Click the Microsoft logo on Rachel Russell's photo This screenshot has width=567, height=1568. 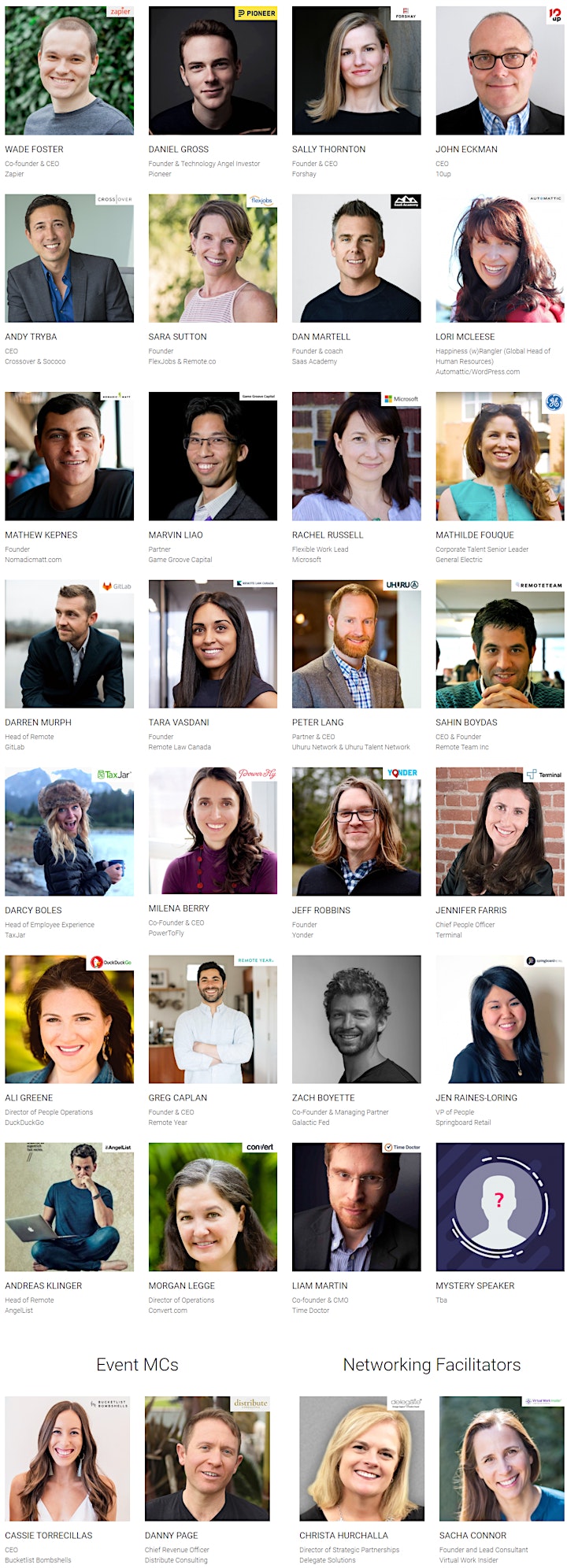coord(402,399)
